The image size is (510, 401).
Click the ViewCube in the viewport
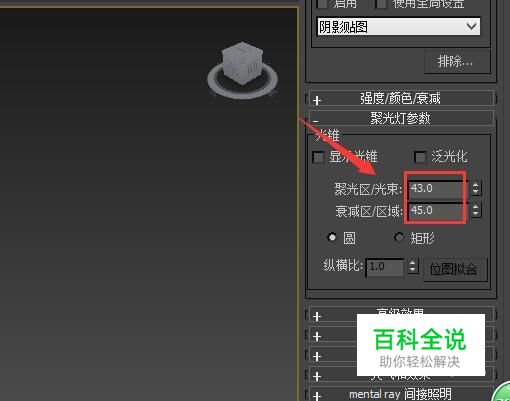pos(243,63)
